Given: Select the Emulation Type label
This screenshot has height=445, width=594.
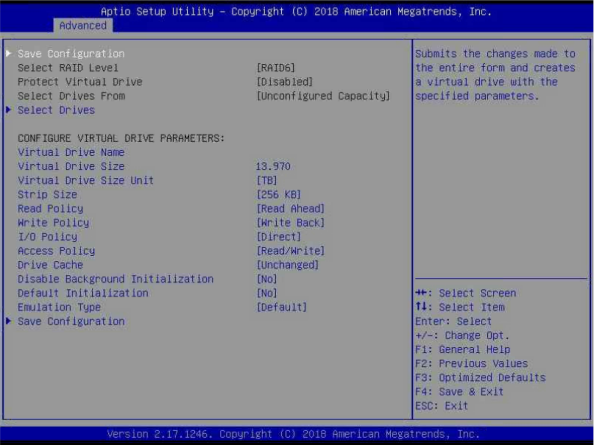Looking at the screenshot, I should point(59,308).
